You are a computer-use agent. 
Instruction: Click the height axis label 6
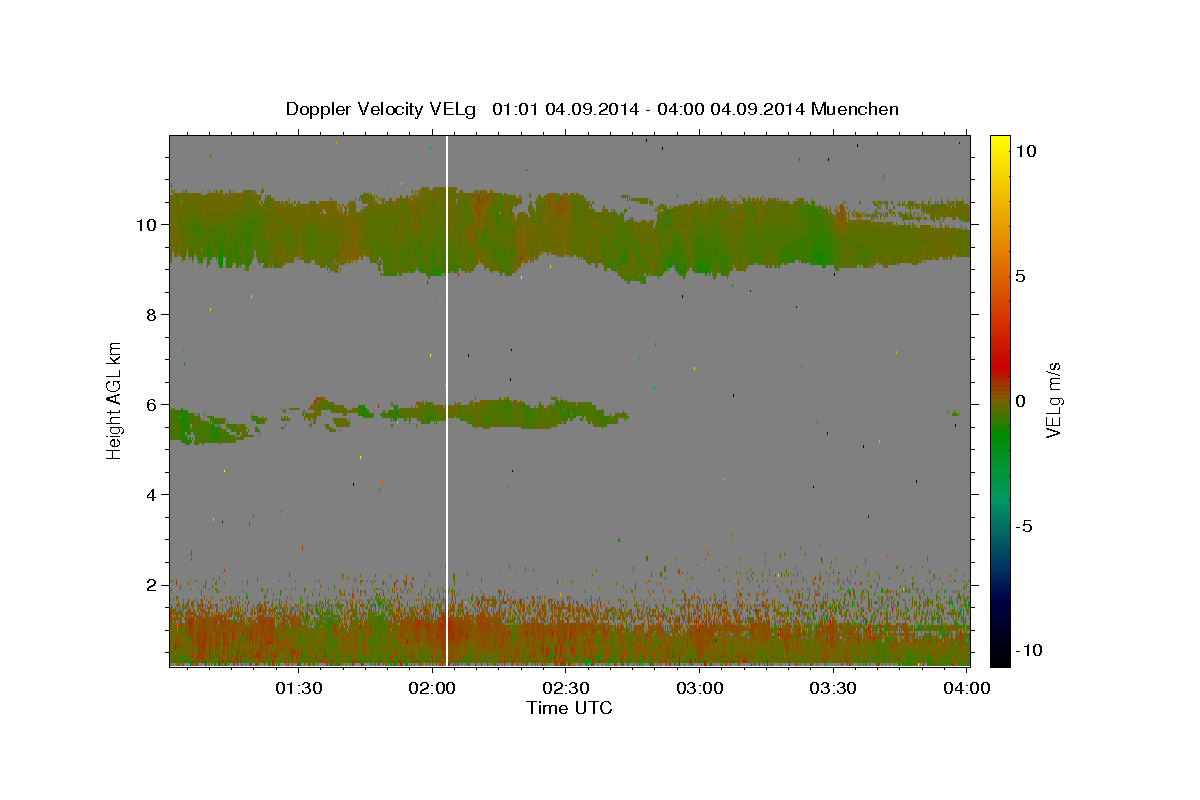coord(151,404)
